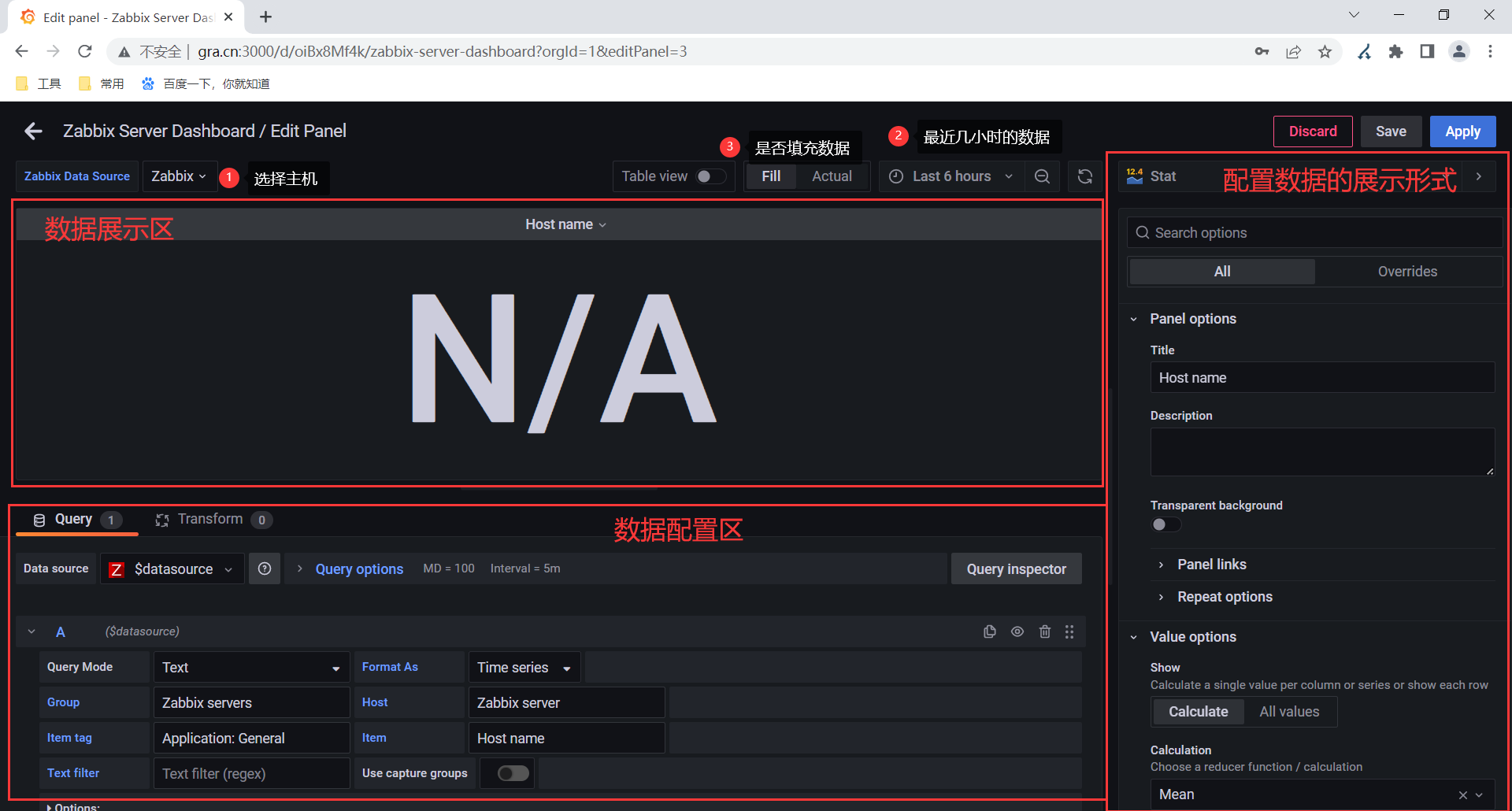Open the 工具 bookmarks folder
This screenshot has height=811, width=1512.
click(x=39, y=83)
